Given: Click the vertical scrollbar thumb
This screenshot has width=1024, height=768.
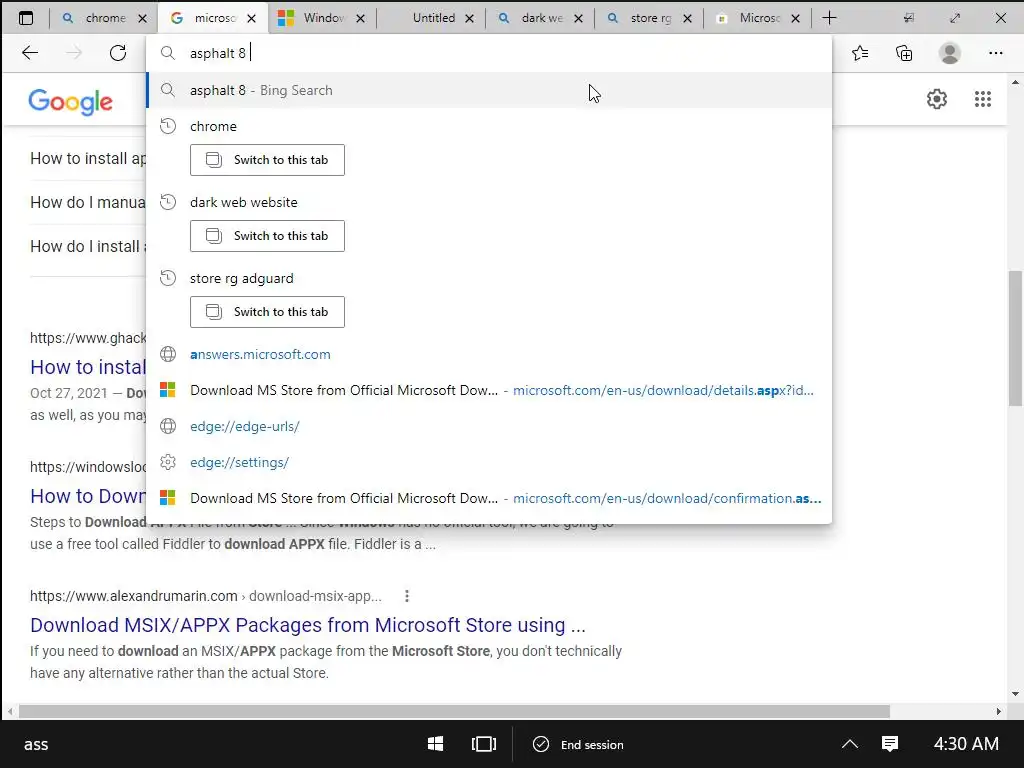Looking at the screenshot, I should (1015, 338).
